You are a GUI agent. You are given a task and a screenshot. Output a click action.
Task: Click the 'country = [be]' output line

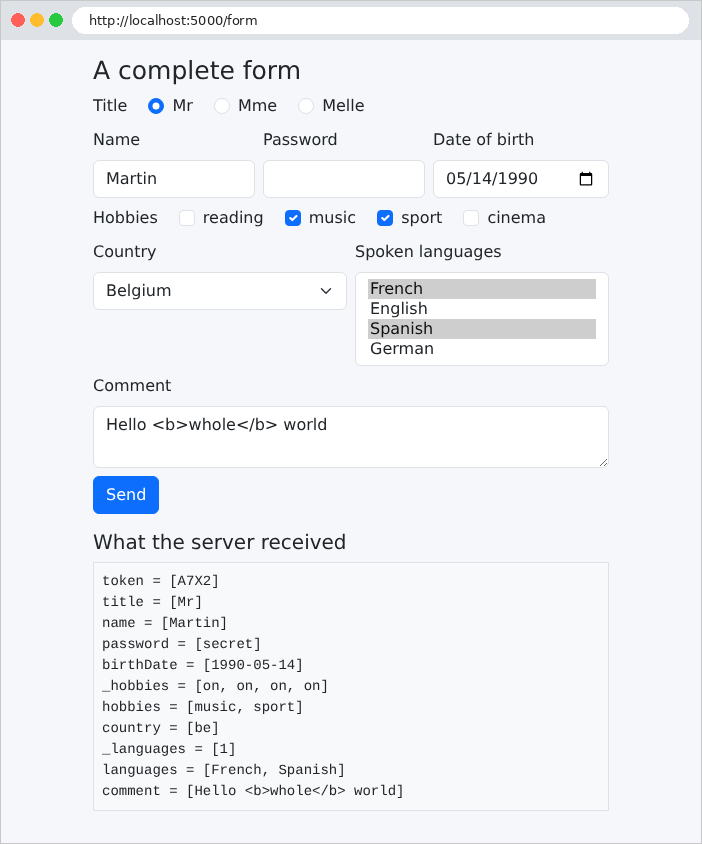[160, 728]
